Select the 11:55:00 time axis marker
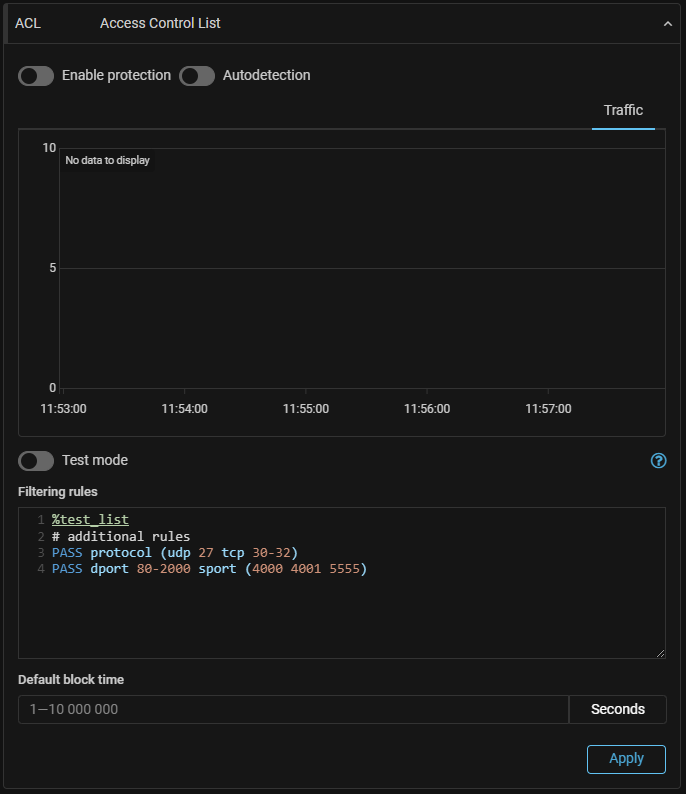 pyautogui.click(x=305, y=409)
